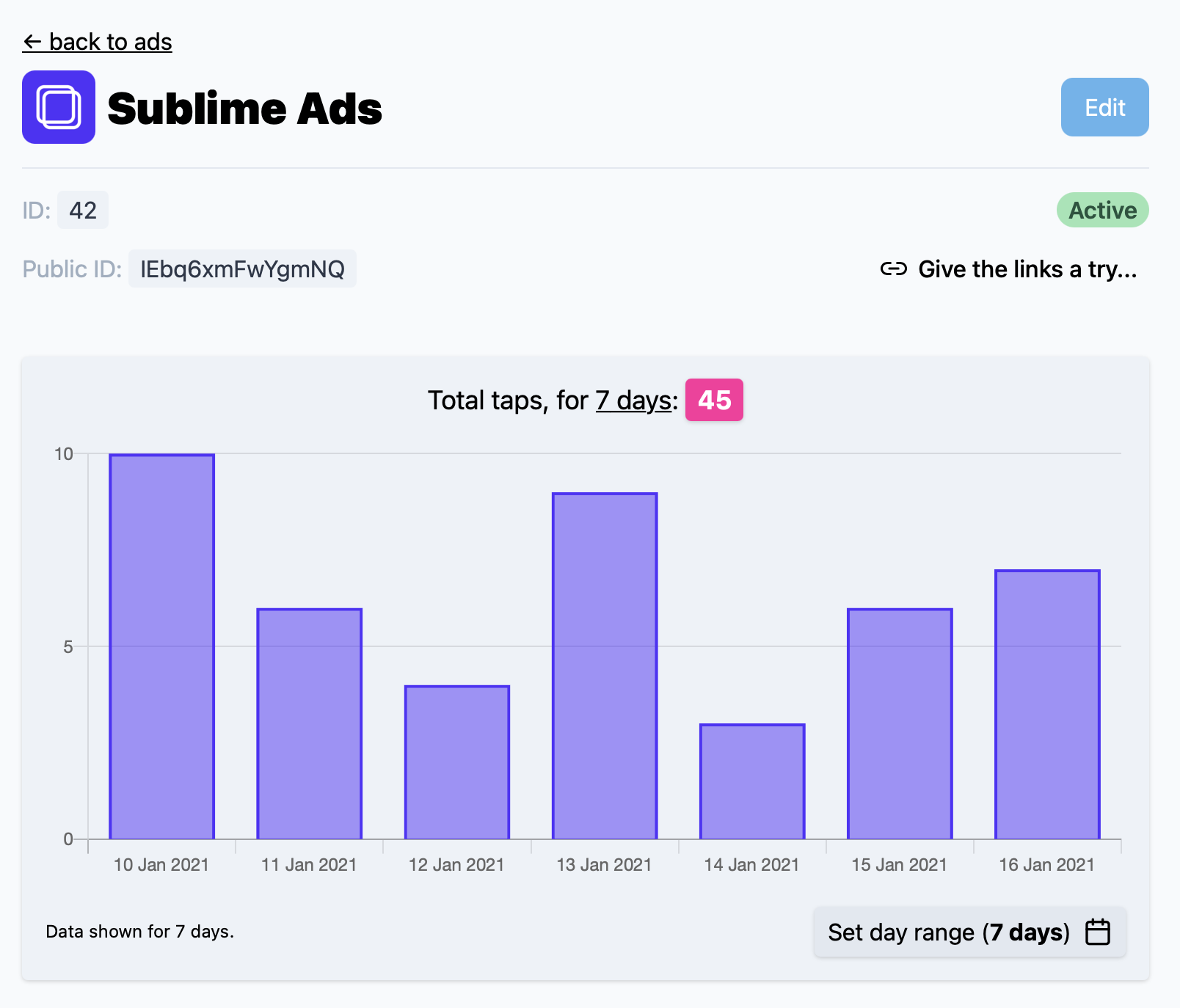Open Set day range dropdown
Image resolution: width=1180 pixels, height=1008 pixels.
click(969, 932)
